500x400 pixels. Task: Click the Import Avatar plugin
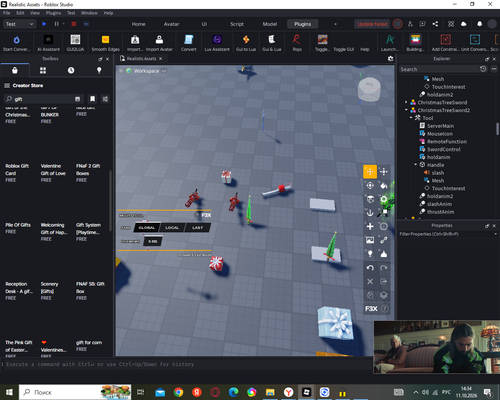pyautogui.click(x=159, y=43)
